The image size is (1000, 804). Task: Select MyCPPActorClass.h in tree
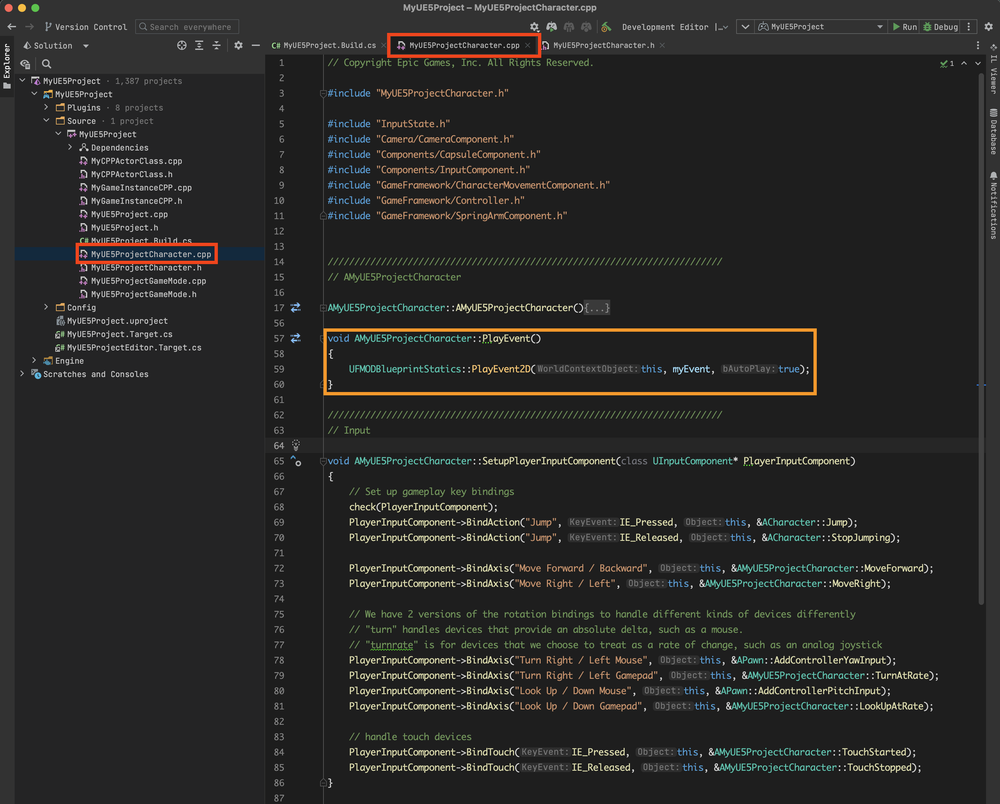(x=126, y=174)
